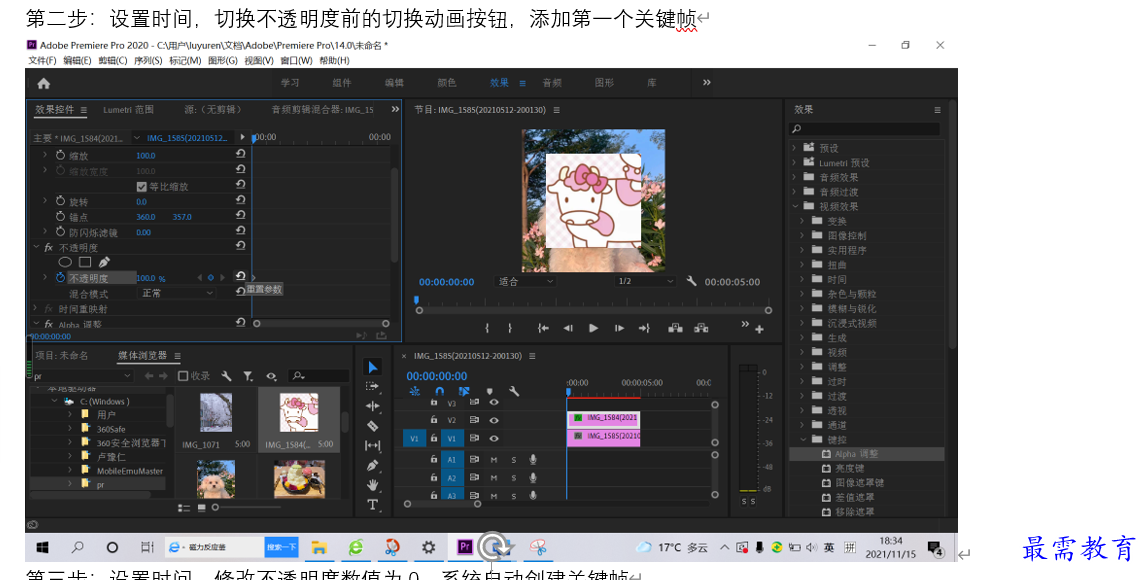
Task: Open the File menu
Action: [x=42, y=61]
